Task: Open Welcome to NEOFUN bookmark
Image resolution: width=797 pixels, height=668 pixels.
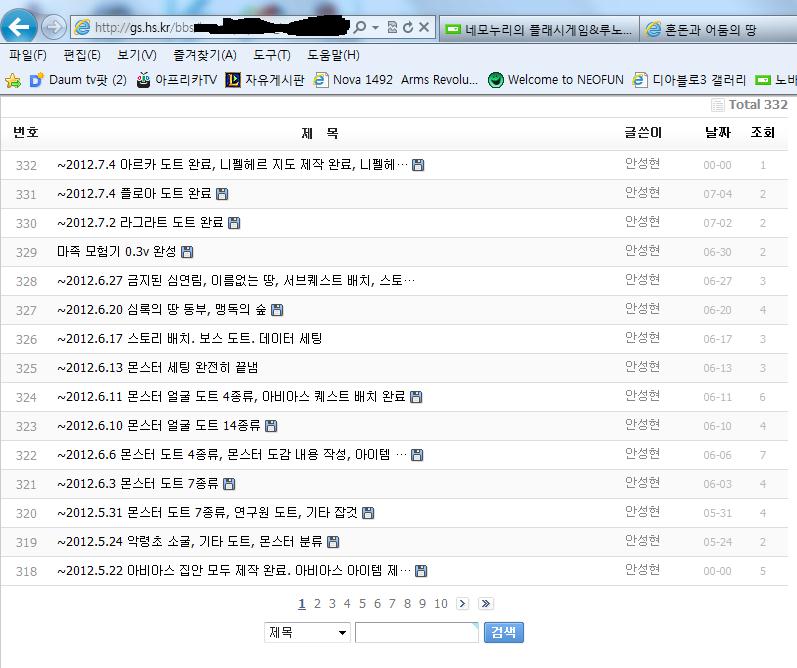Action: click(x=556, y=80)
